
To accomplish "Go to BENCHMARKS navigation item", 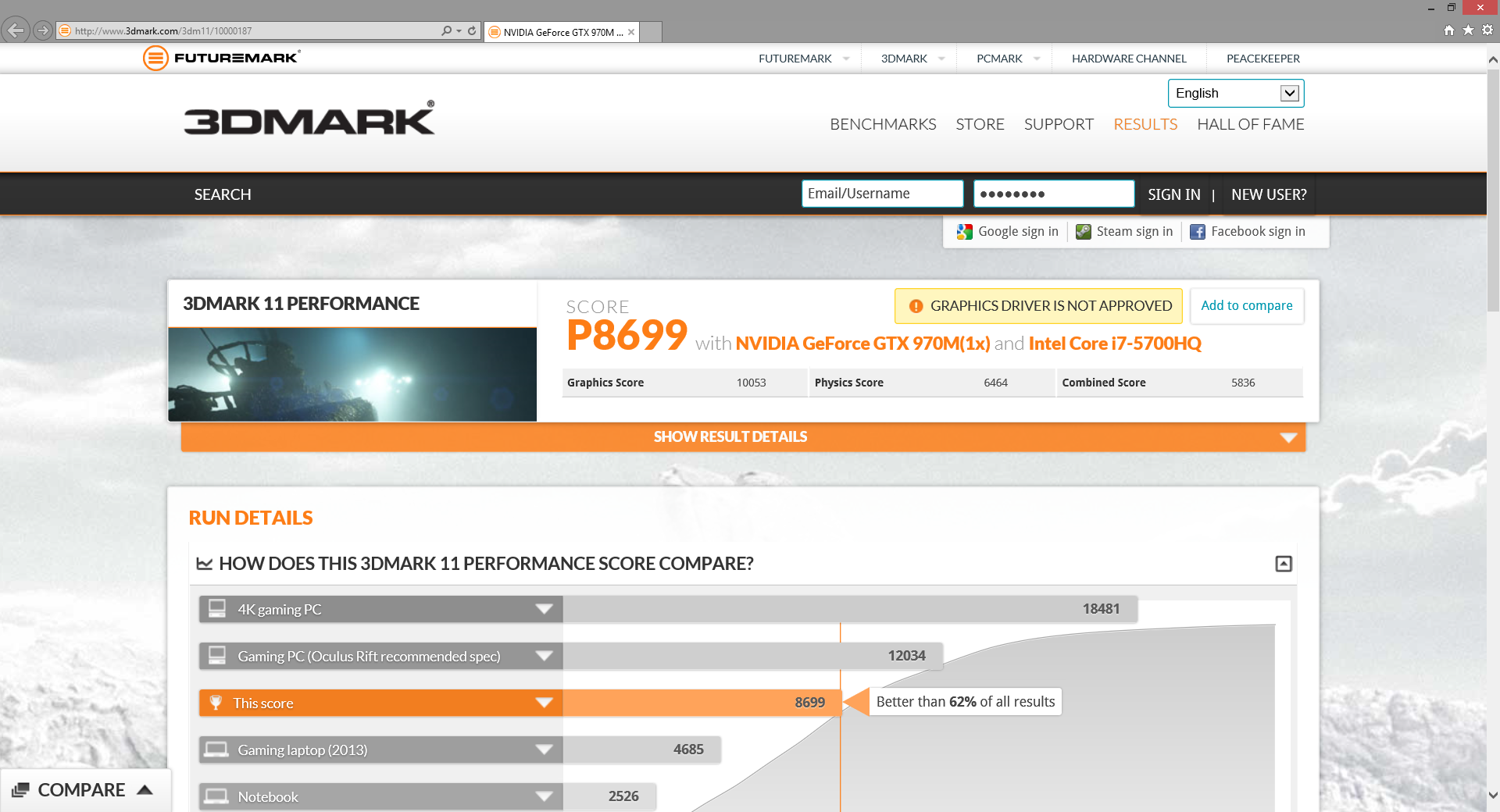I will 883,124.
